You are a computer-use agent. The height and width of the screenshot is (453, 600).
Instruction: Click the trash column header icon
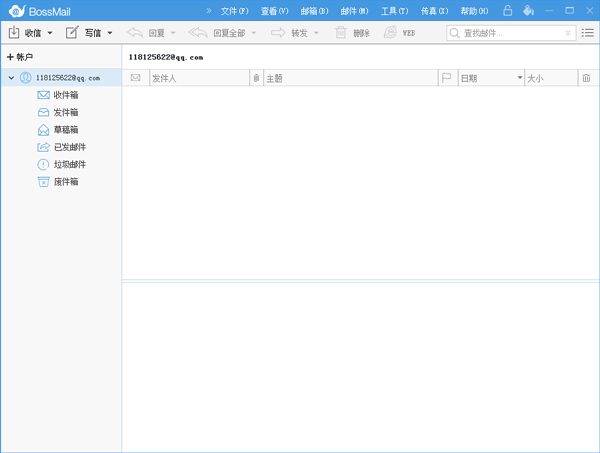pos(587,78)
